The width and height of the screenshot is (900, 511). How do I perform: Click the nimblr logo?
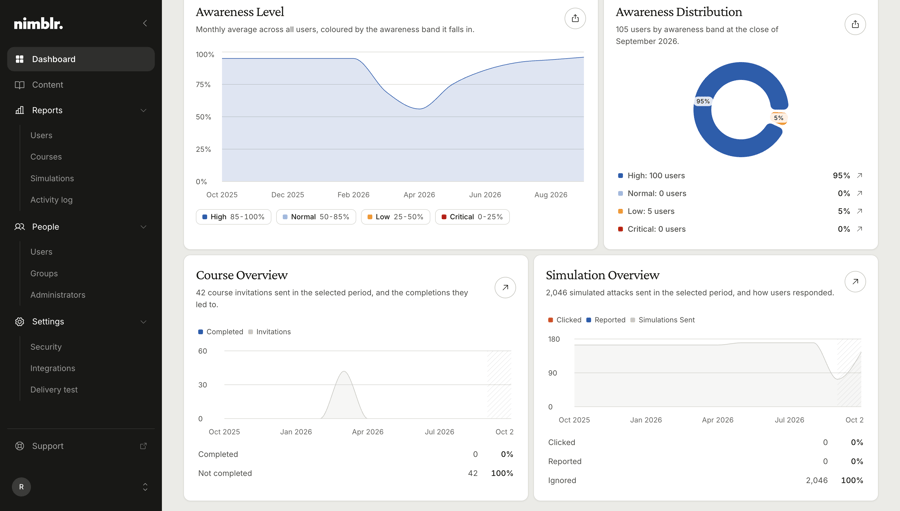(x=38, y=24)
